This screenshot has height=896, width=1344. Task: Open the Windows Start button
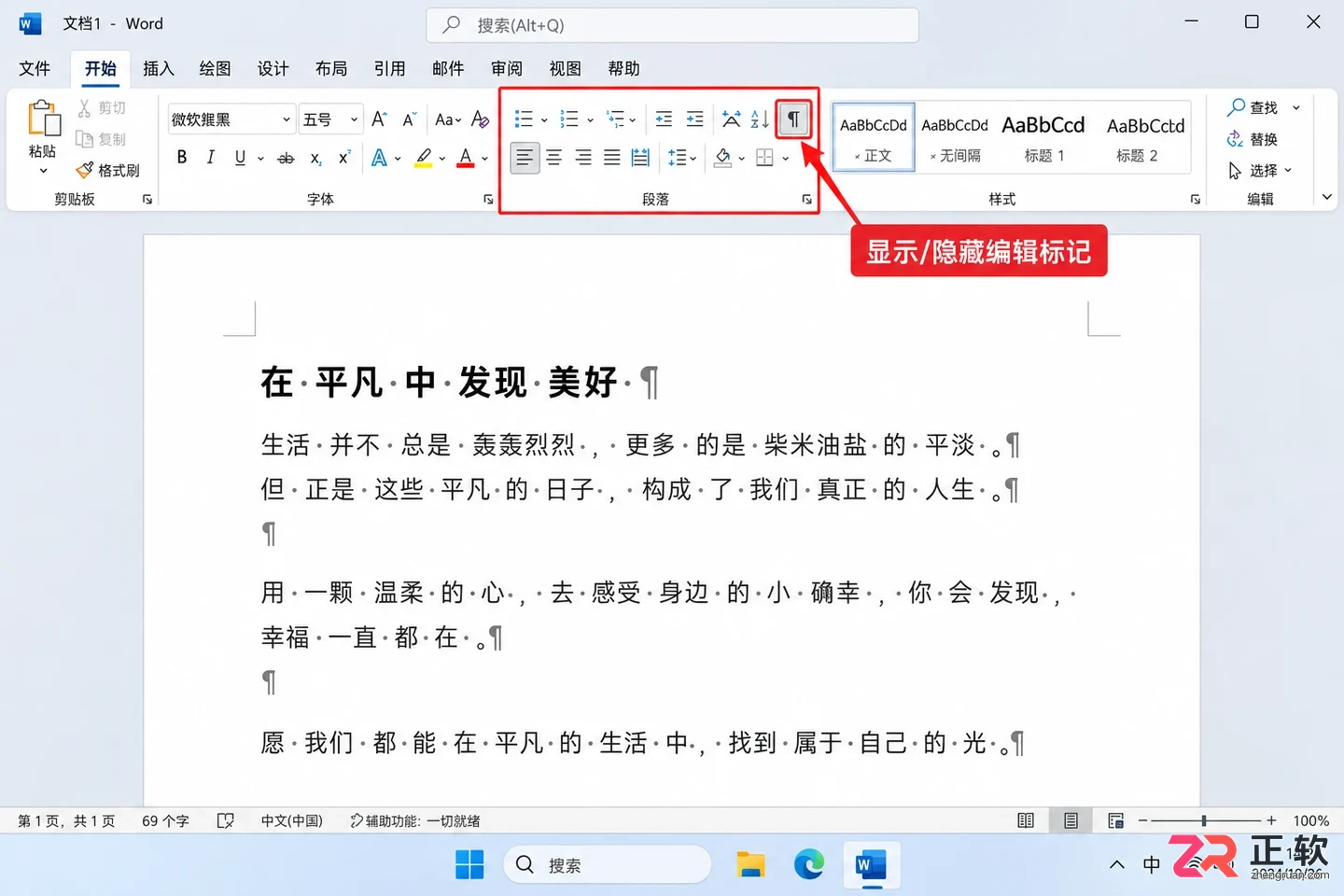(x=469, y=864)
